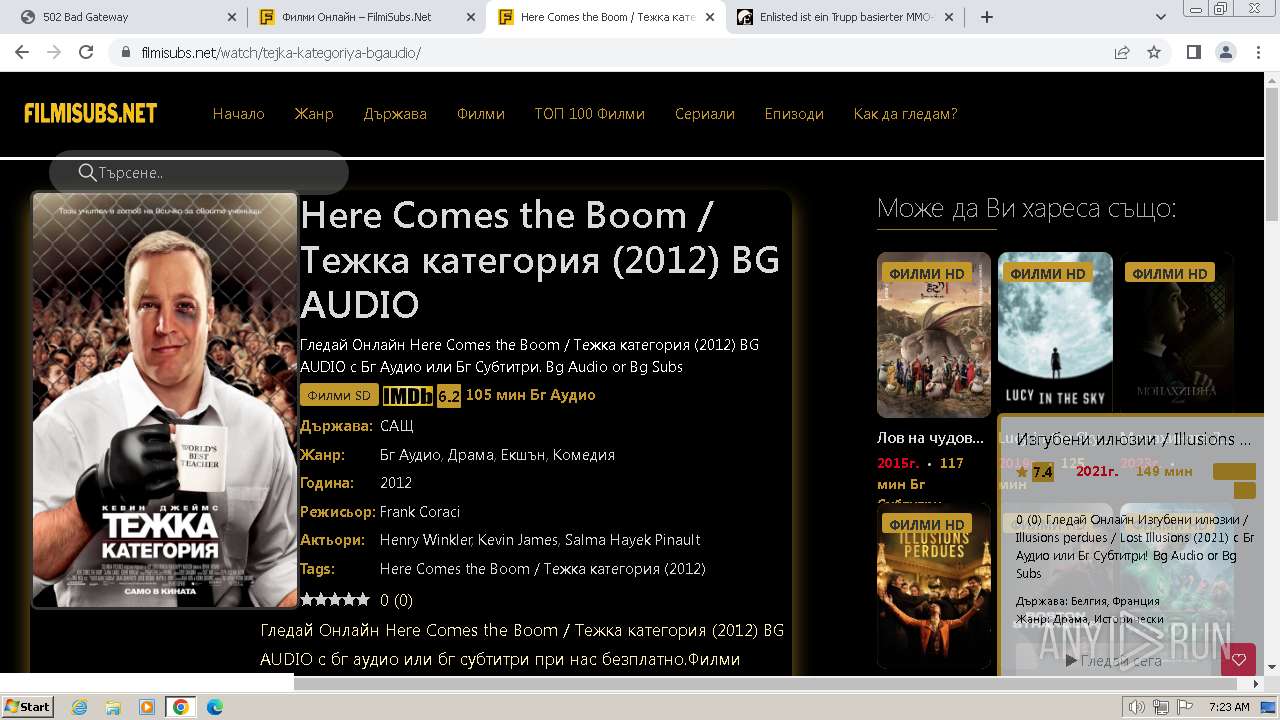Open the Сериали menu item
Image resolution: width=1280 pixels, height=720 pixels.
pyautogui.click(x=705, y=114)
